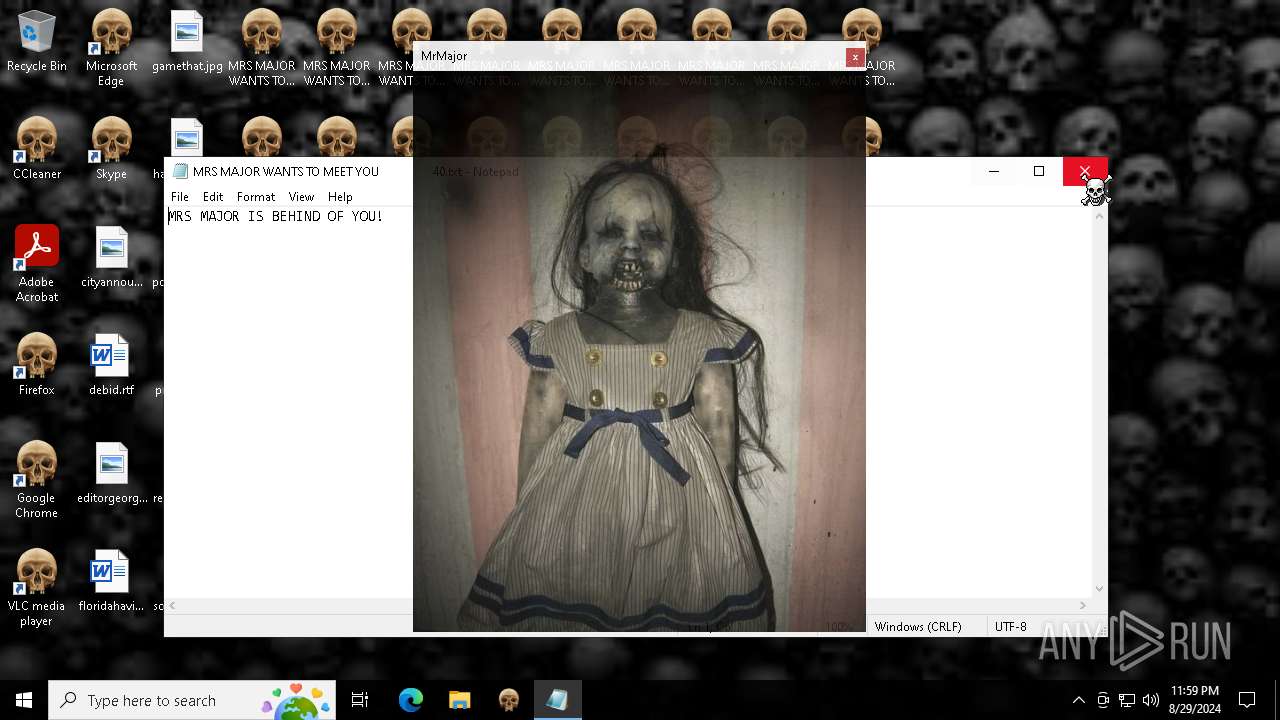
Task: Open Microsoft Edge from taskbar
Action: (411, 700)
